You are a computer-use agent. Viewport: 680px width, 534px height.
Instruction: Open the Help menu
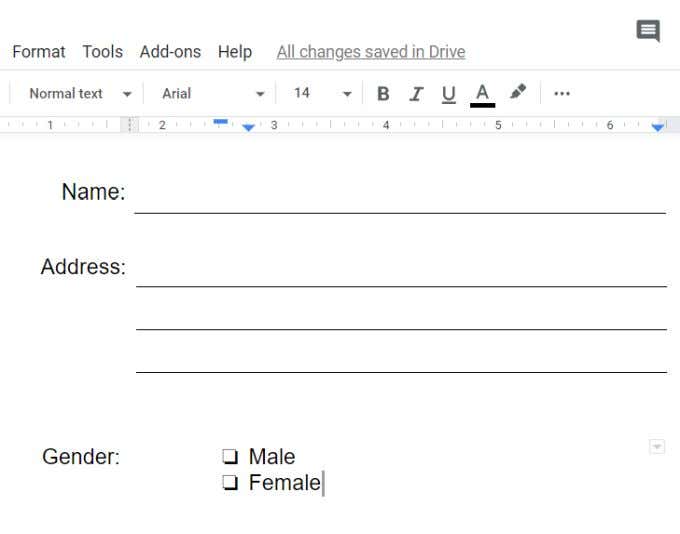tap(235, 51)
